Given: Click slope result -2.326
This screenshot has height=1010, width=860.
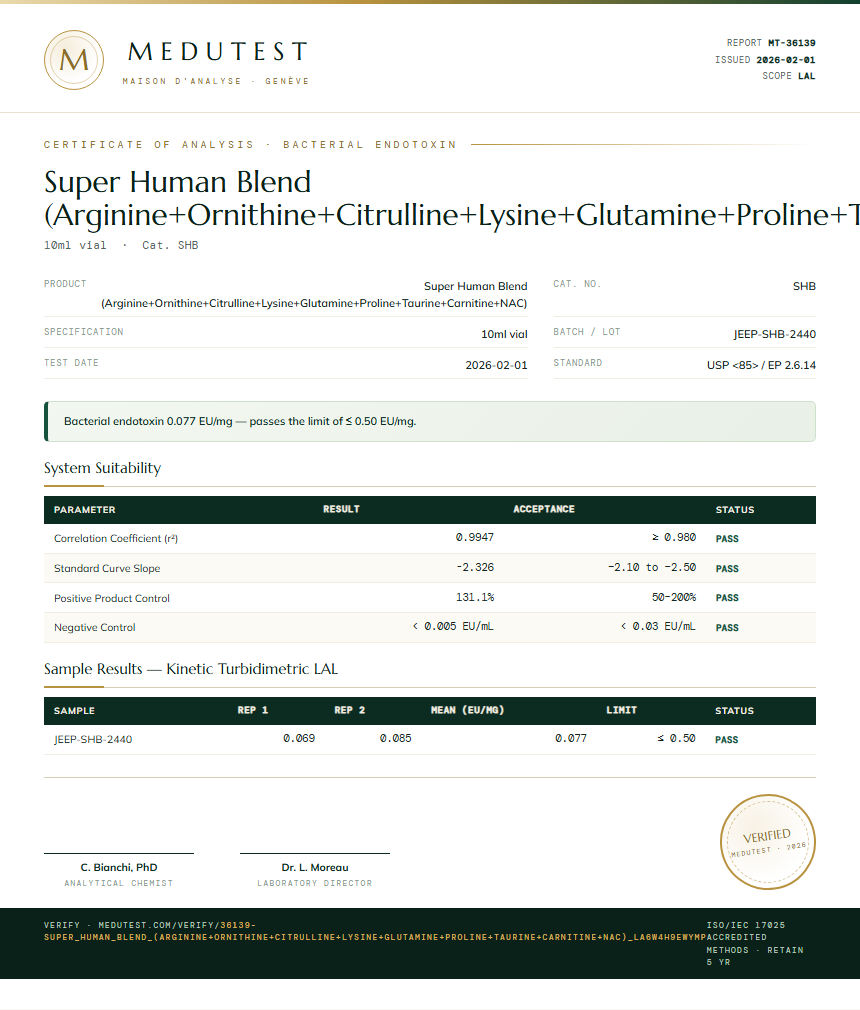Looking at the screenshot, I should [x=475, y=567].
